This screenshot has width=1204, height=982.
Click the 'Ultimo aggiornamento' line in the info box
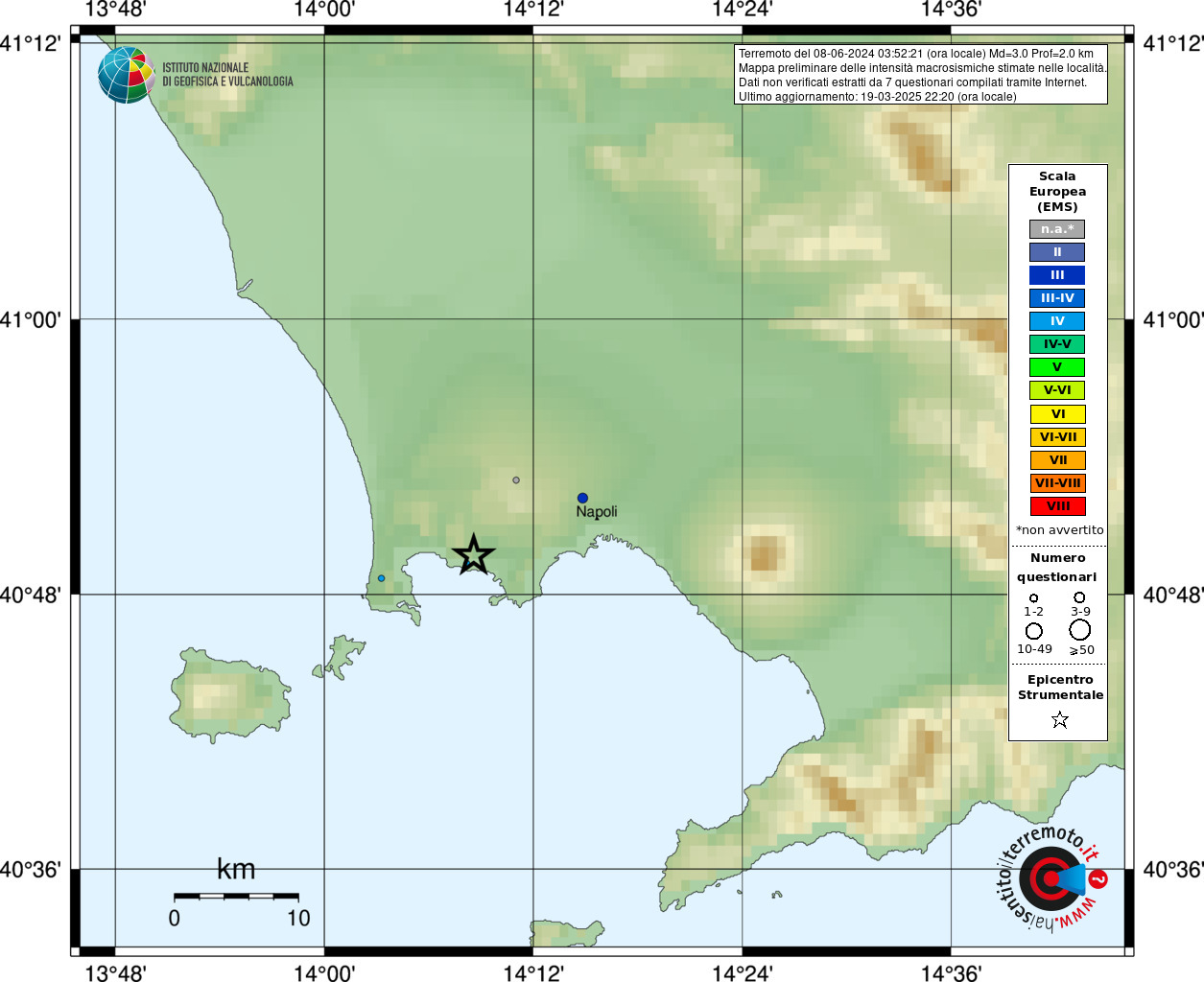tap(878, 97)
